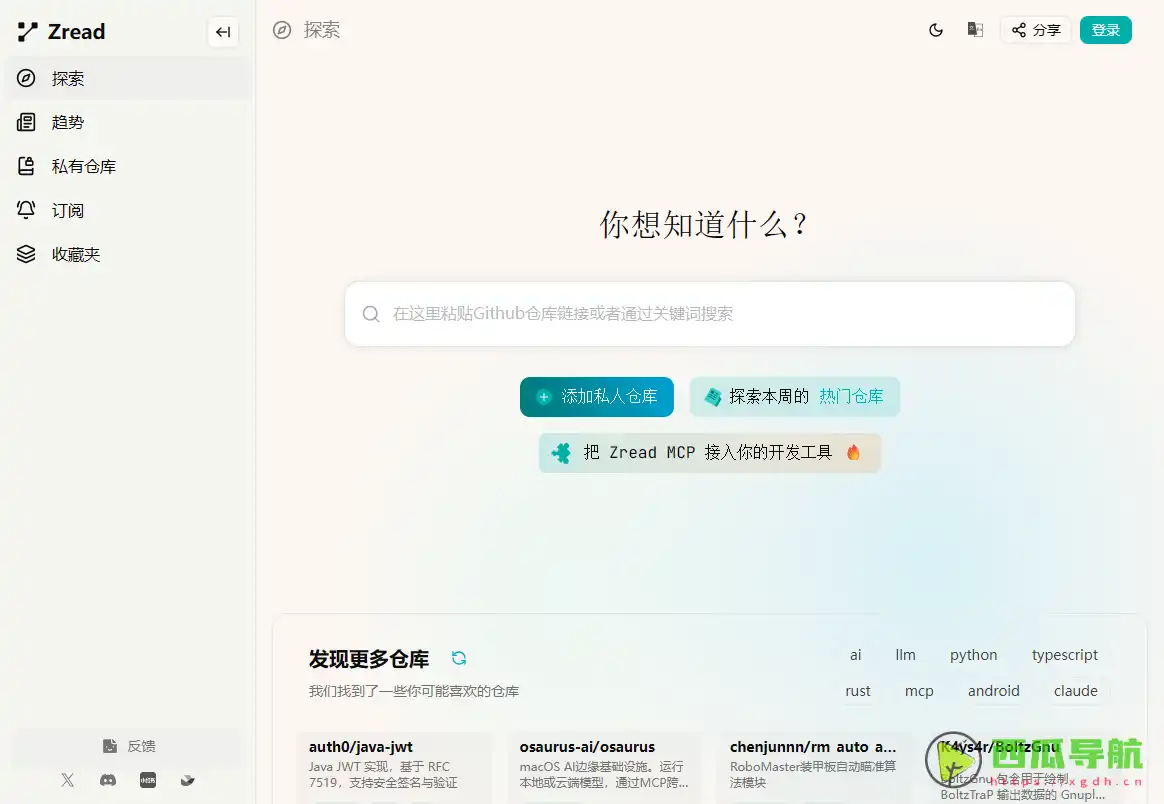Click the 登录 login button
This screenshot has width=1164, height=804.
pyautogui.click(x=1106, y=30)
